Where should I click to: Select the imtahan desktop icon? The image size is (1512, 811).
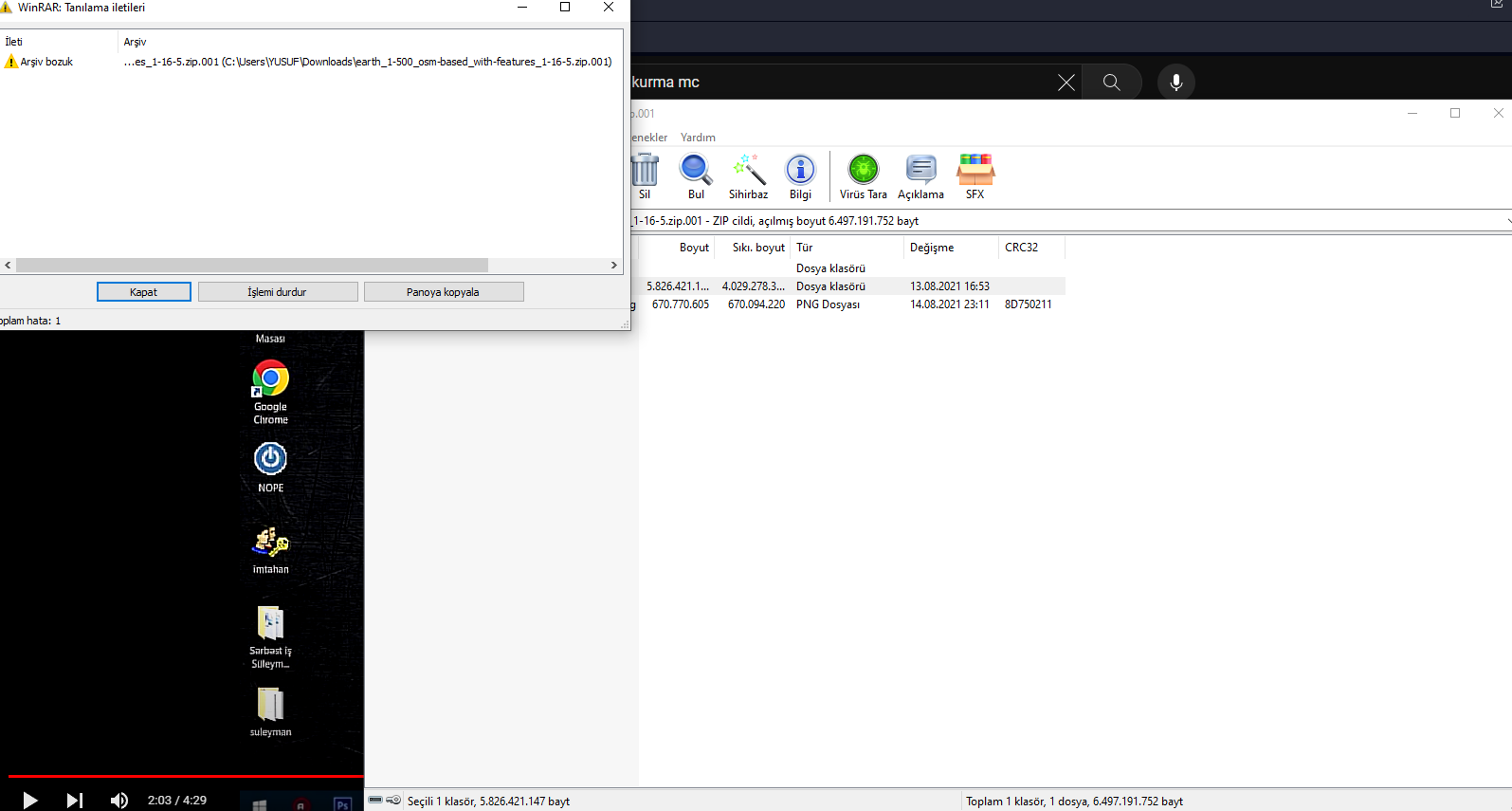270,550
